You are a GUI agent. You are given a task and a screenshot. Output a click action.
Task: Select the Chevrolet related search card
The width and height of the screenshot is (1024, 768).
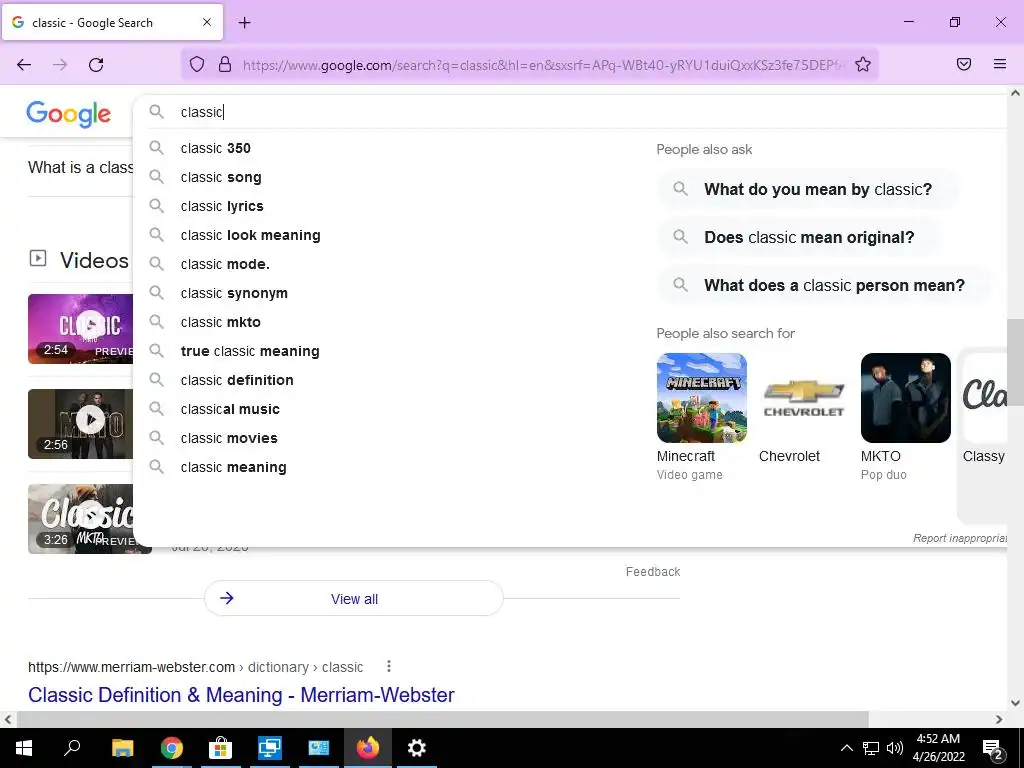803,409
